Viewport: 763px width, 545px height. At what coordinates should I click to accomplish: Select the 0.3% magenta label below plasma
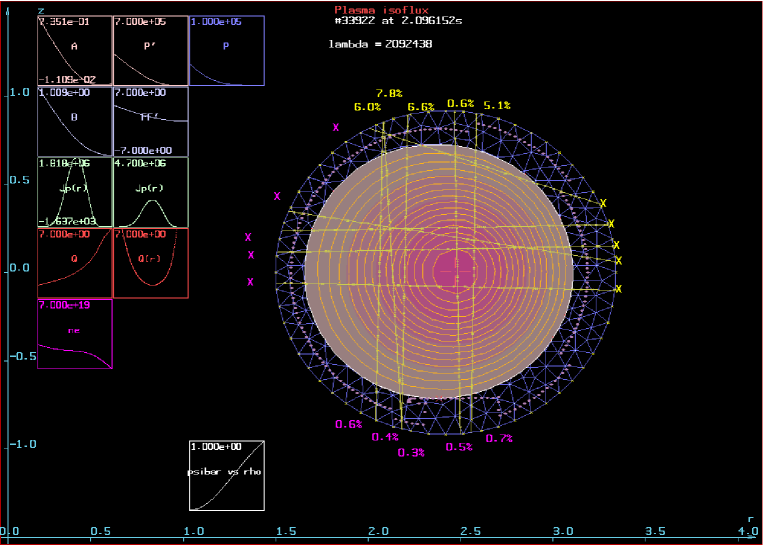click(411, 452)
